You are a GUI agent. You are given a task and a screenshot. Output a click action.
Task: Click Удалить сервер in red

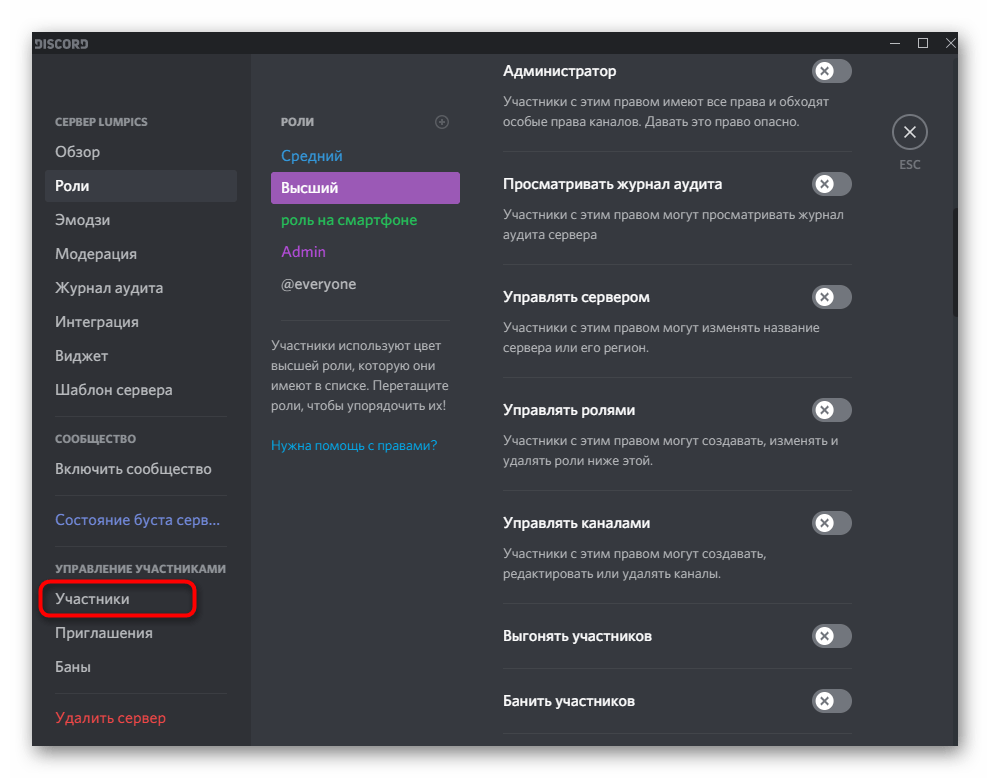[141, 719]
